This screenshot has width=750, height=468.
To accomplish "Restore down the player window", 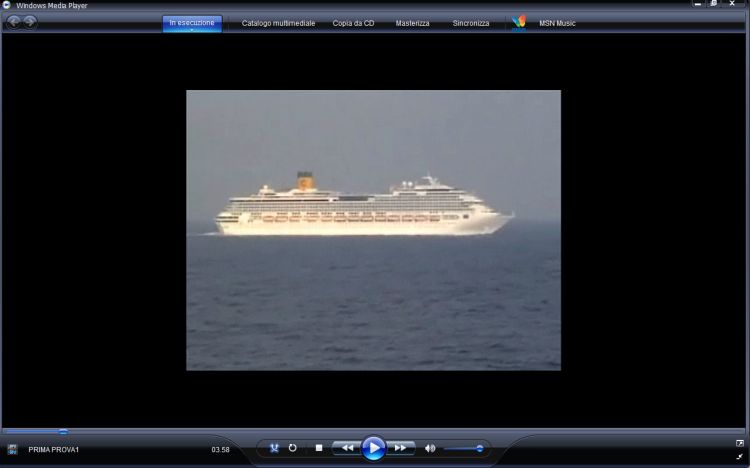I will pos(714,3).
